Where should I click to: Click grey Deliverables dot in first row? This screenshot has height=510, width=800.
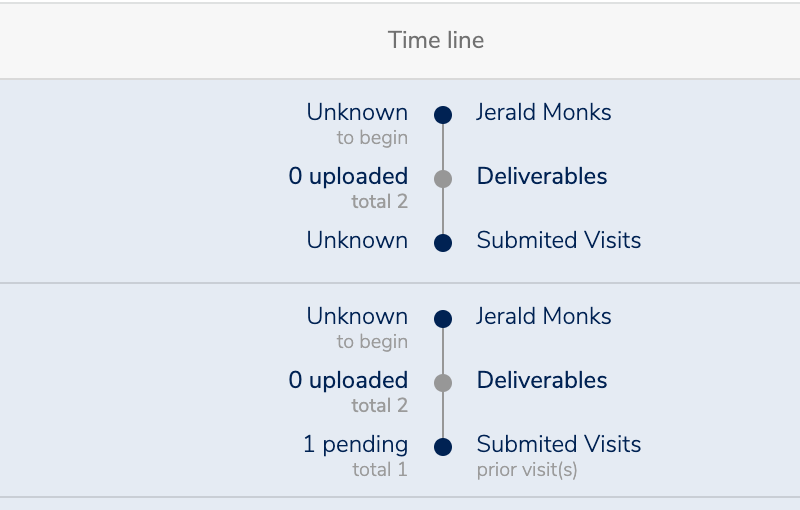443,178
